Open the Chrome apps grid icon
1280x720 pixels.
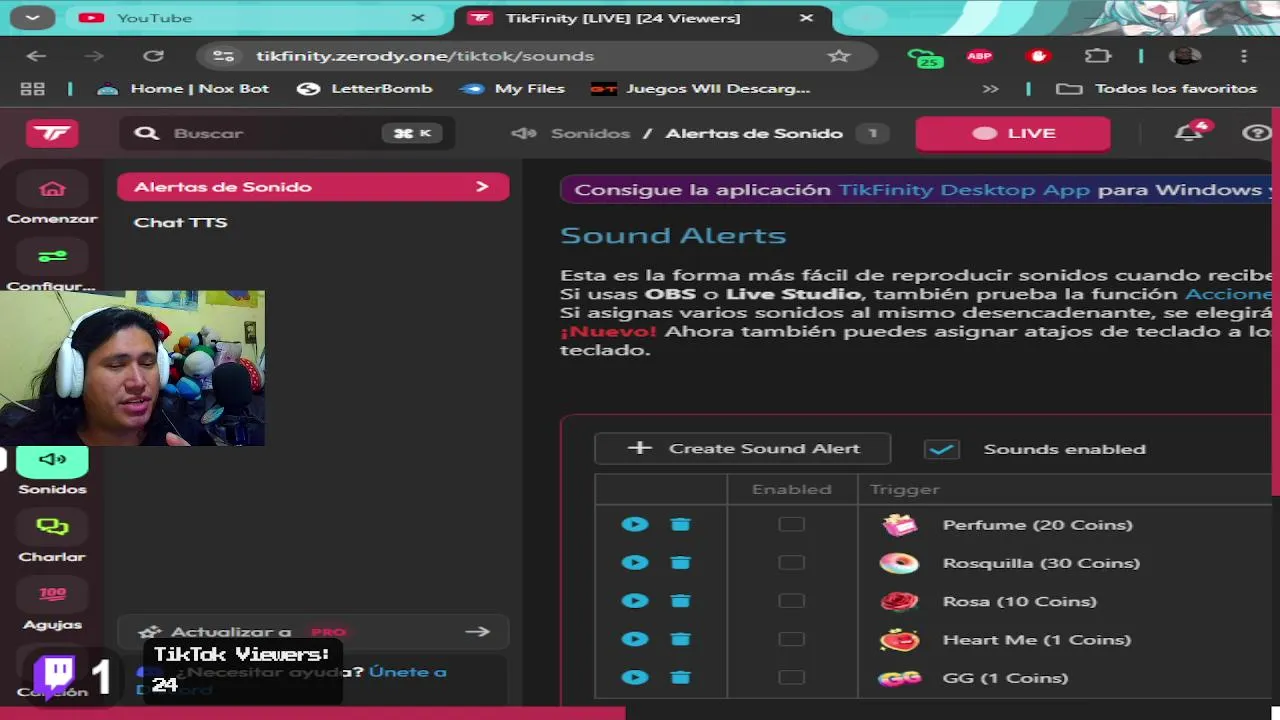(x=33, y=88)
